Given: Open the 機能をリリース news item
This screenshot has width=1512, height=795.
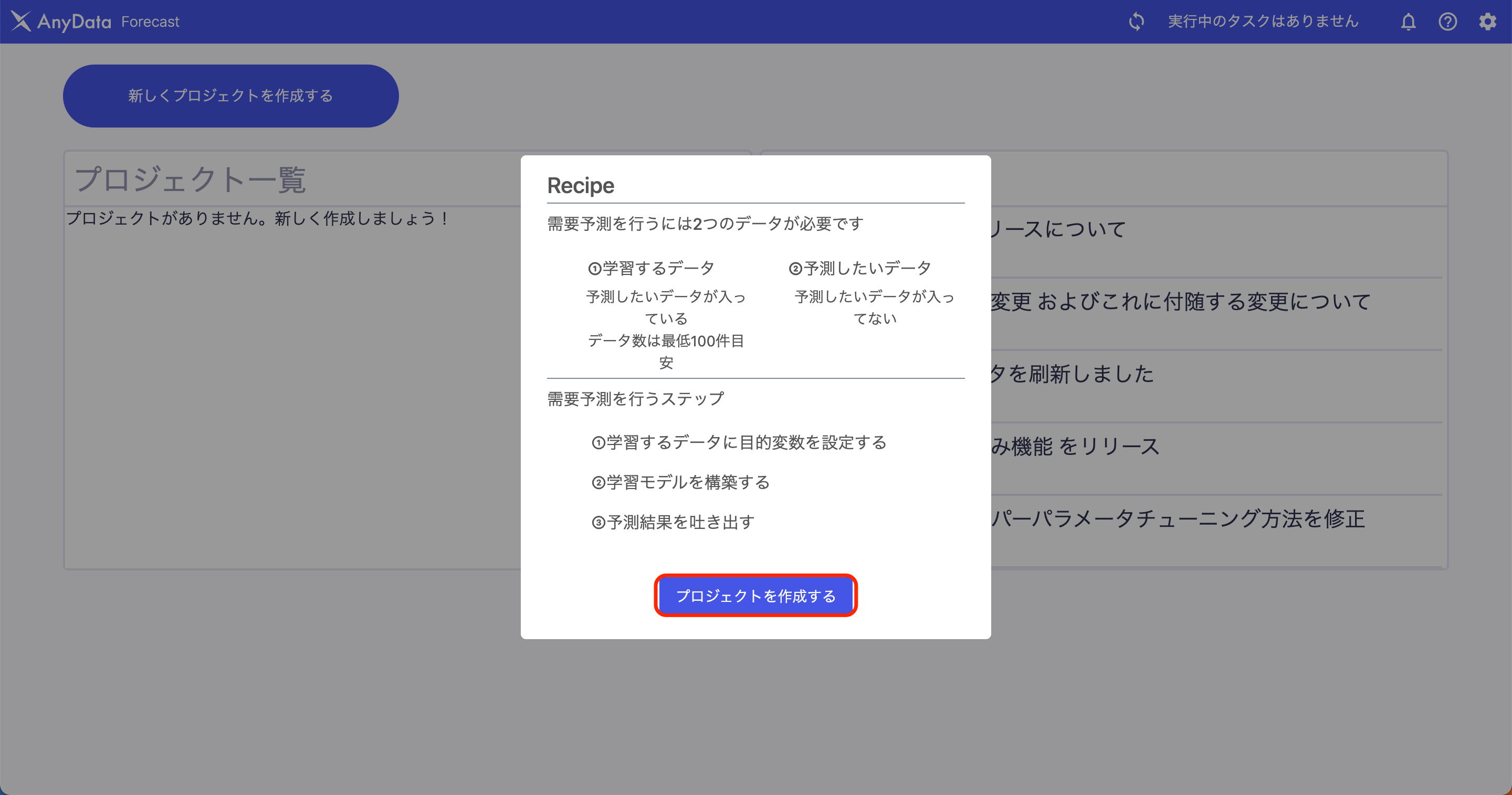Looking at the screenshot, I should coord(1080,447).
